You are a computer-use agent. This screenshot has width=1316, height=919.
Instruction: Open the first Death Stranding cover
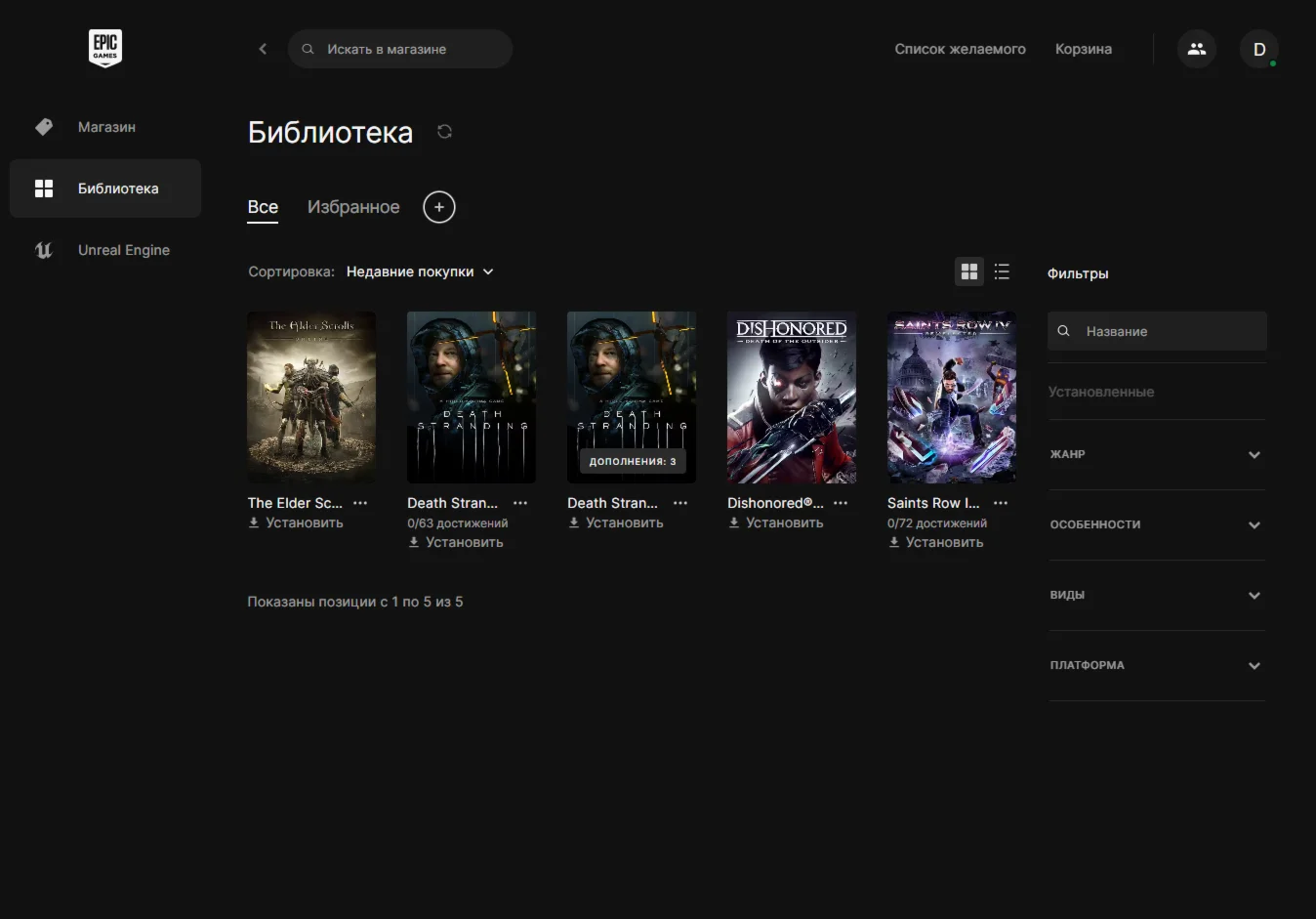coord(472,397)
